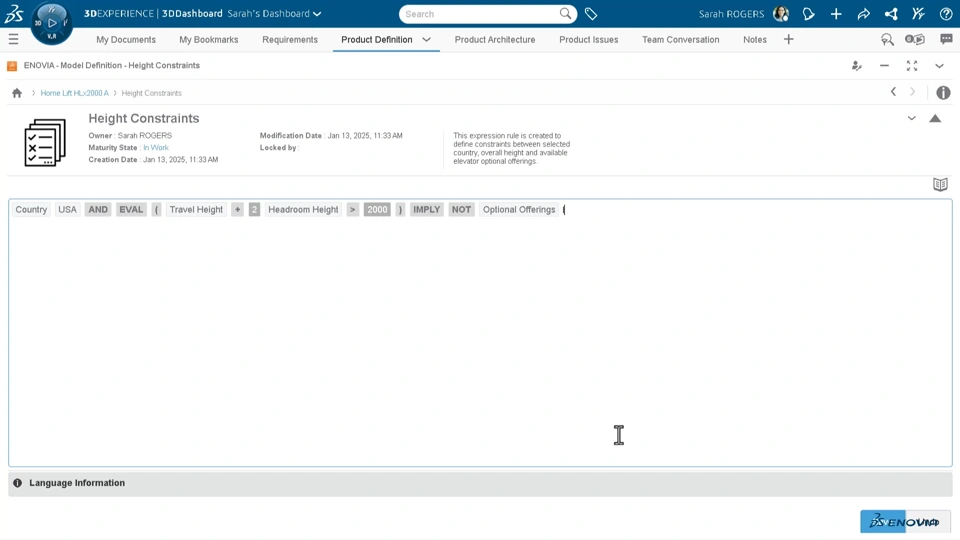Open the information panel icon
Image resolution: width=960 pixels, height=540 pixels.
click(x=943, y=92)
